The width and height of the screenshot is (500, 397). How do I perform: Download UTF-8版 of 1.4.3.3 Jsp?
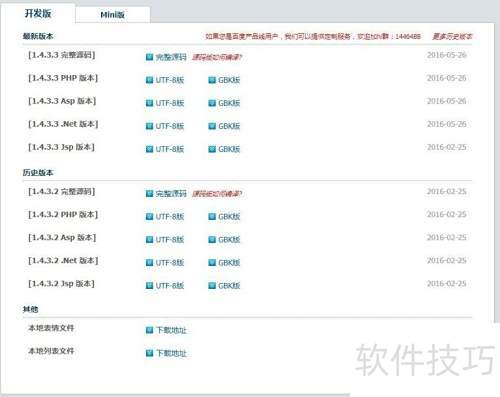170,149
